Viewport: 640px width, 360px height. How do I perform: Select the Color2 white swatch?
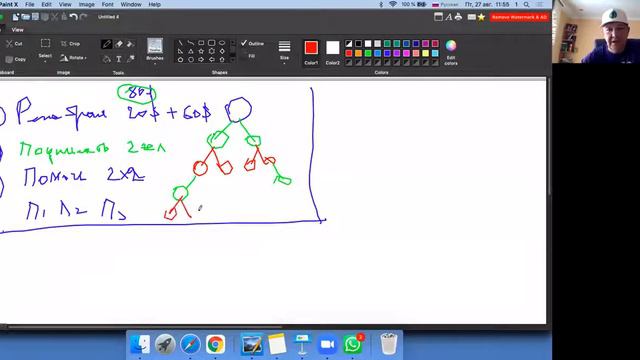pos(332,48)
